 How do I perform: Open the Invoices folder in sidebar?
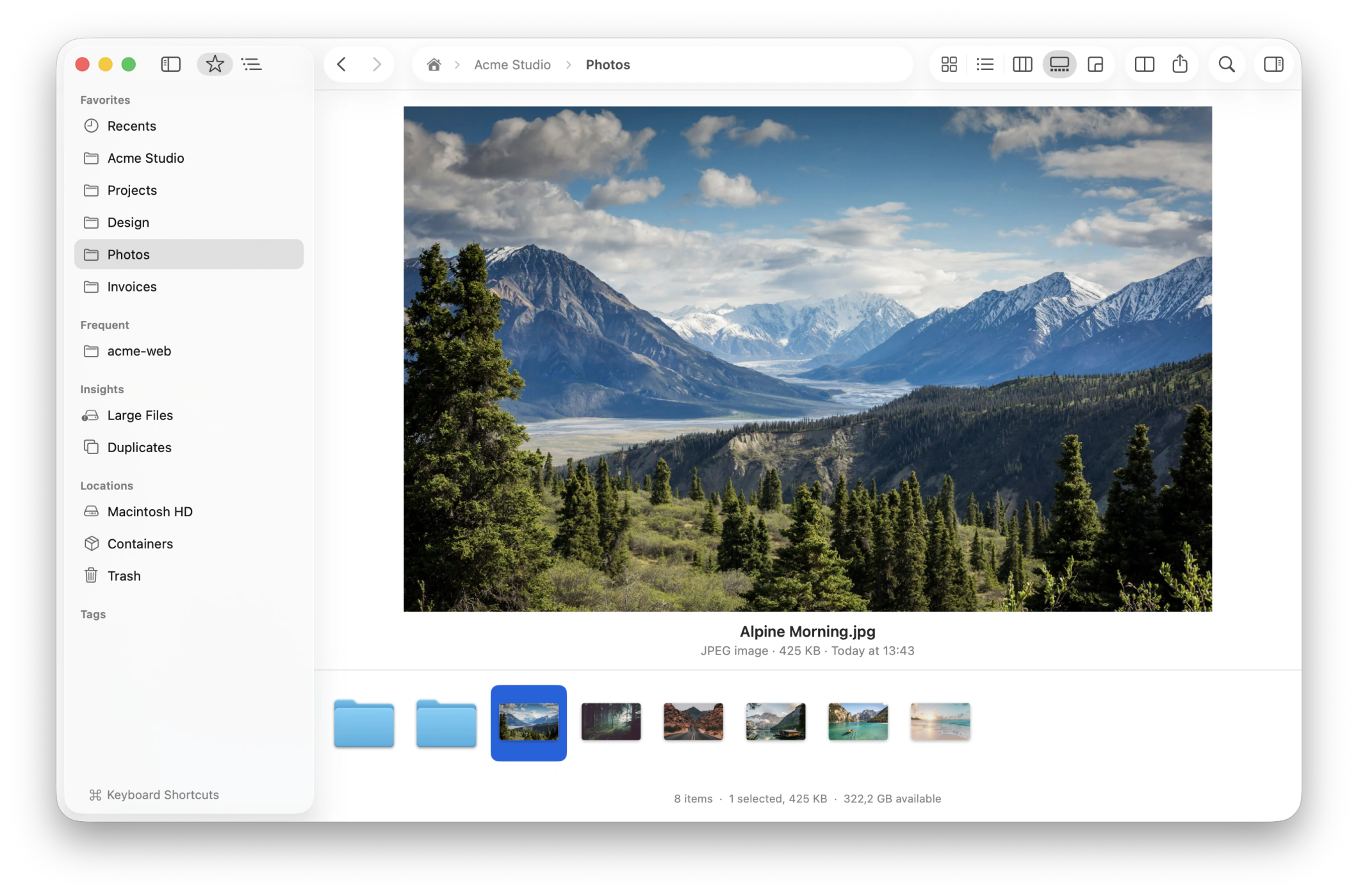(188, 286)
